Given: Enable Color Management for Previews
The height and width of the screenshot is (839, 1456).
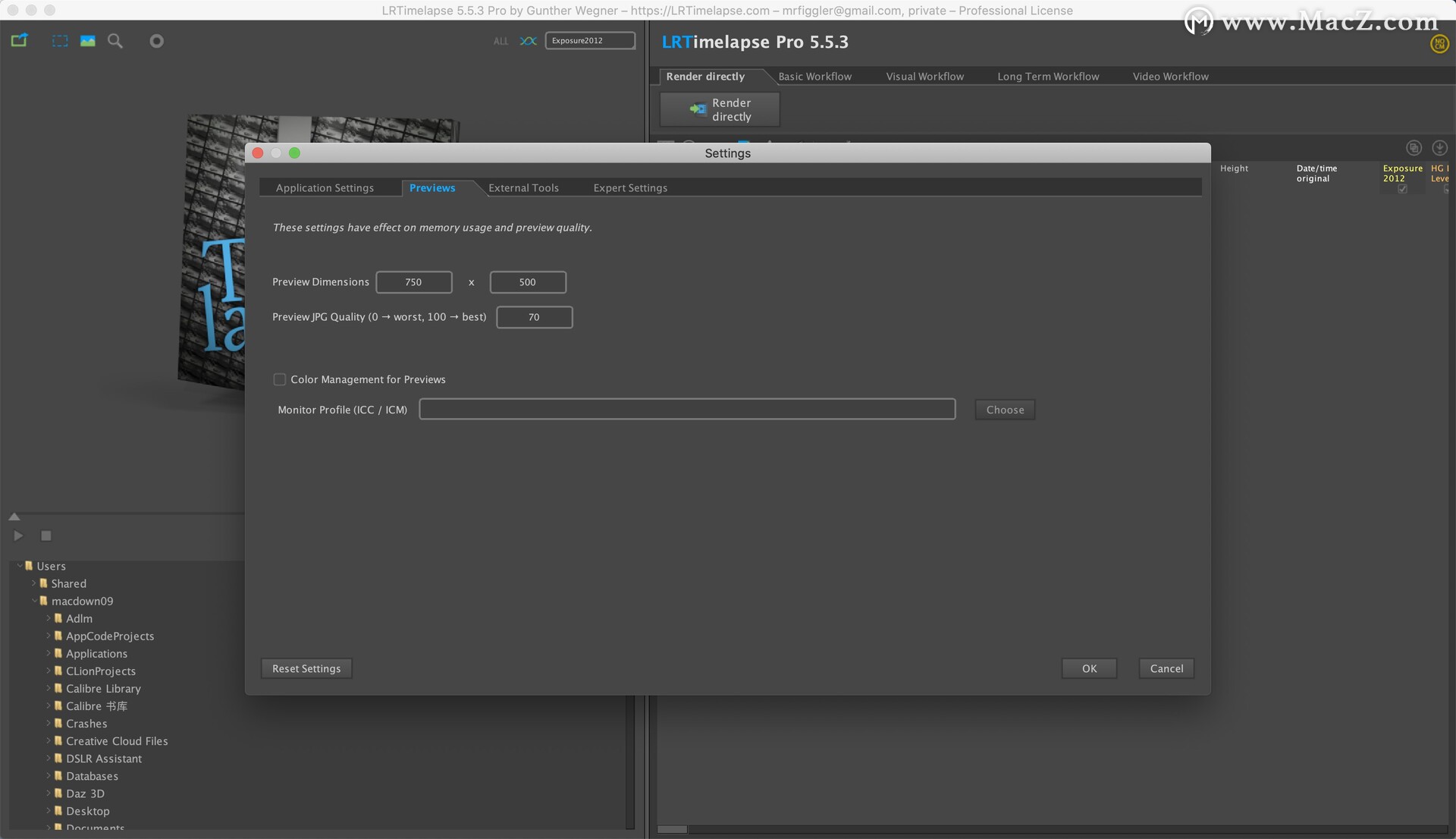Looking at the screenshot, I should (280, 379).
